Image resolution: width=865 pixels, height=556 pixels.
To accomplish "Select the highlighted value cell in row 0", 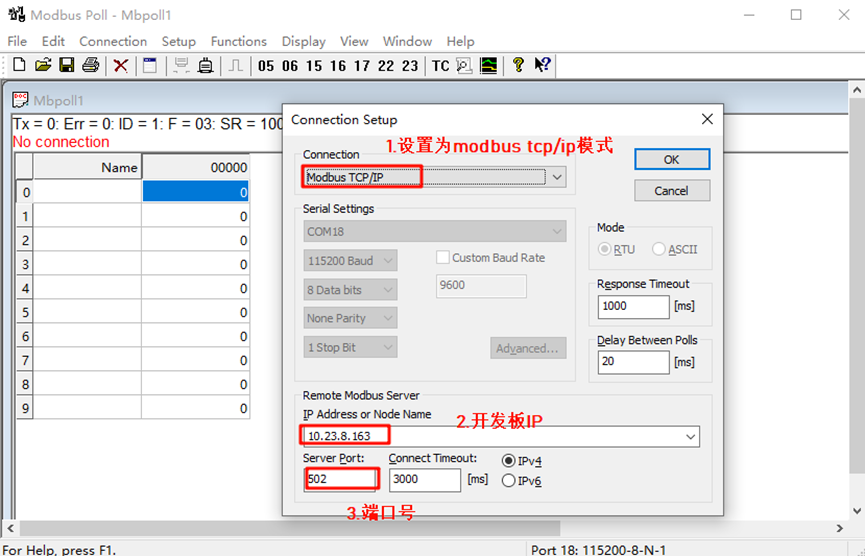I will coord(196,192).
